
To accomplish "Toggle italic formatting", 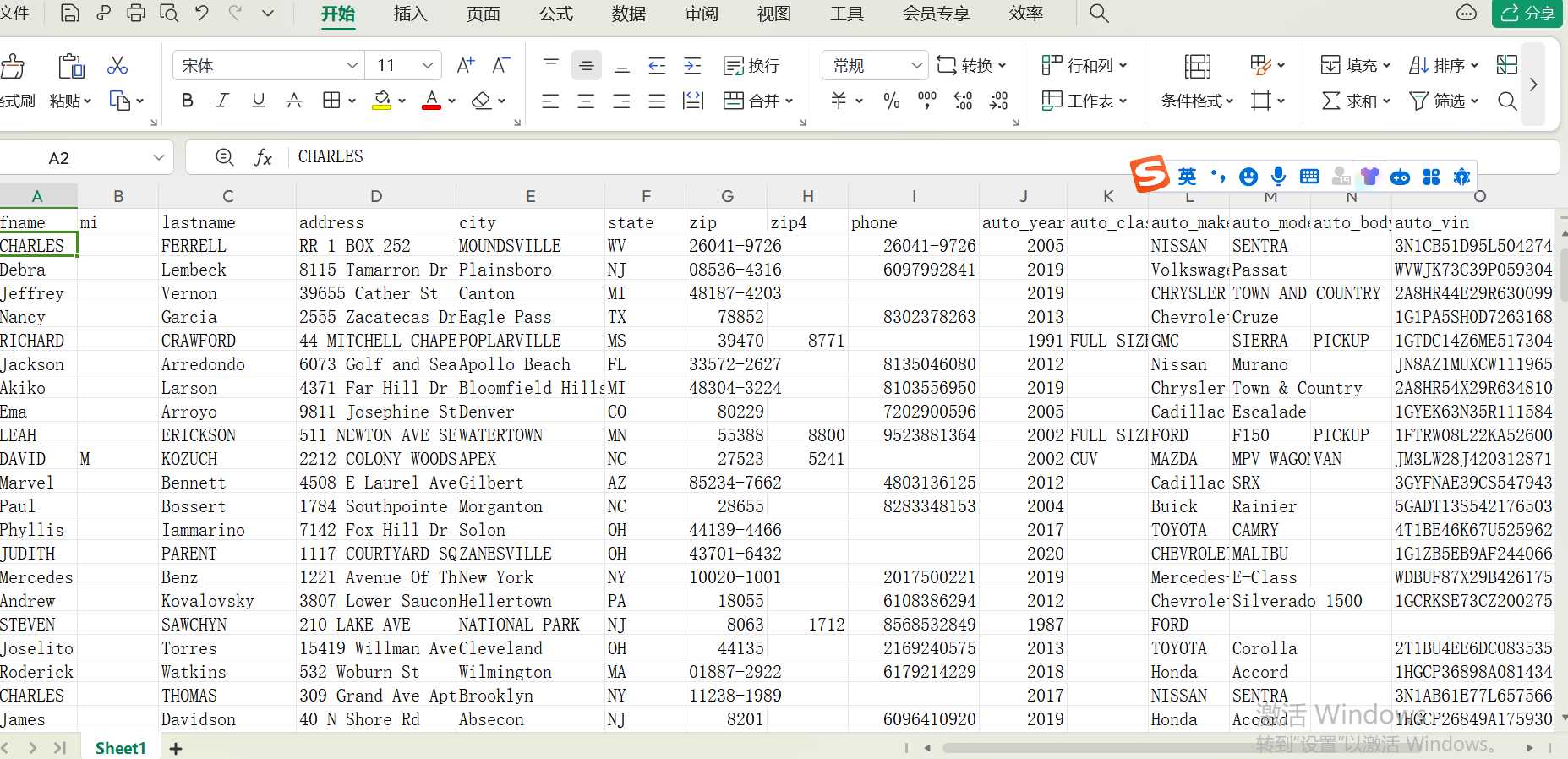I will pos(222,101).
